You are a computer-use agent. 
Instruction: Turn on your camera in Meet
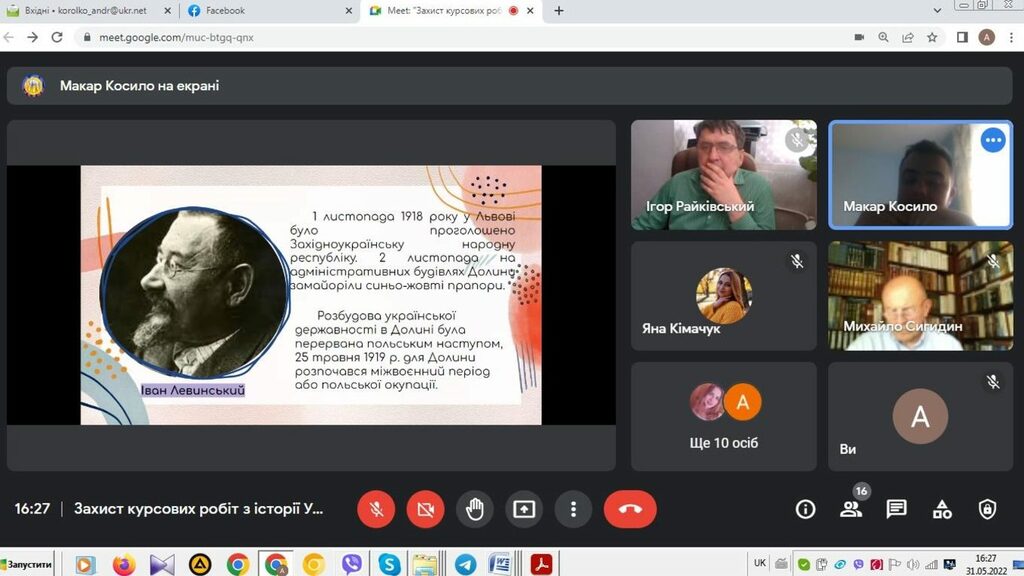coord(425,509)
